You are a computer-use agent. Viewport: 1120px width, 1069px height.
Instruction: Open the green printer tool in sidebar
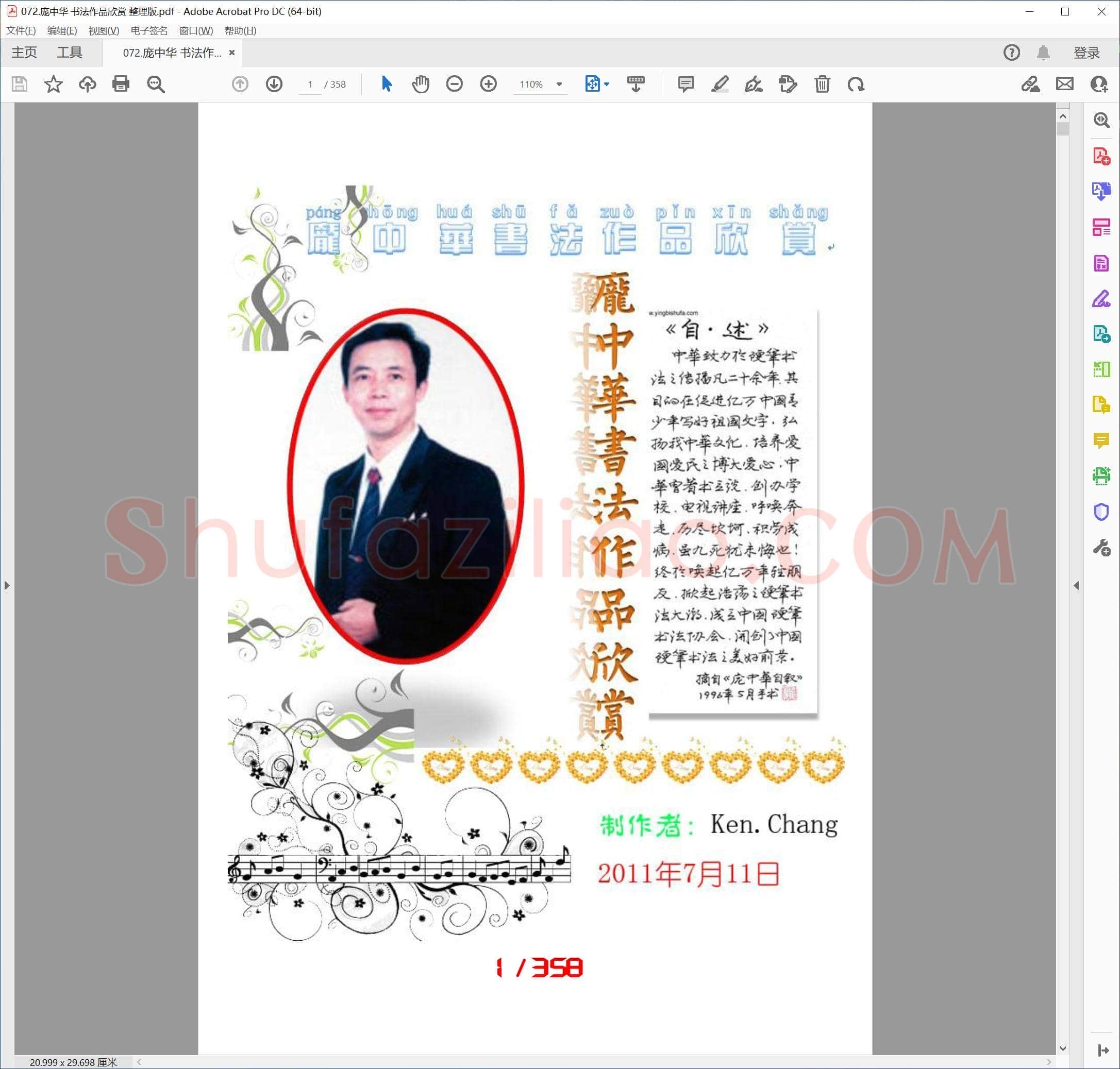click(x=1101, y=476)
